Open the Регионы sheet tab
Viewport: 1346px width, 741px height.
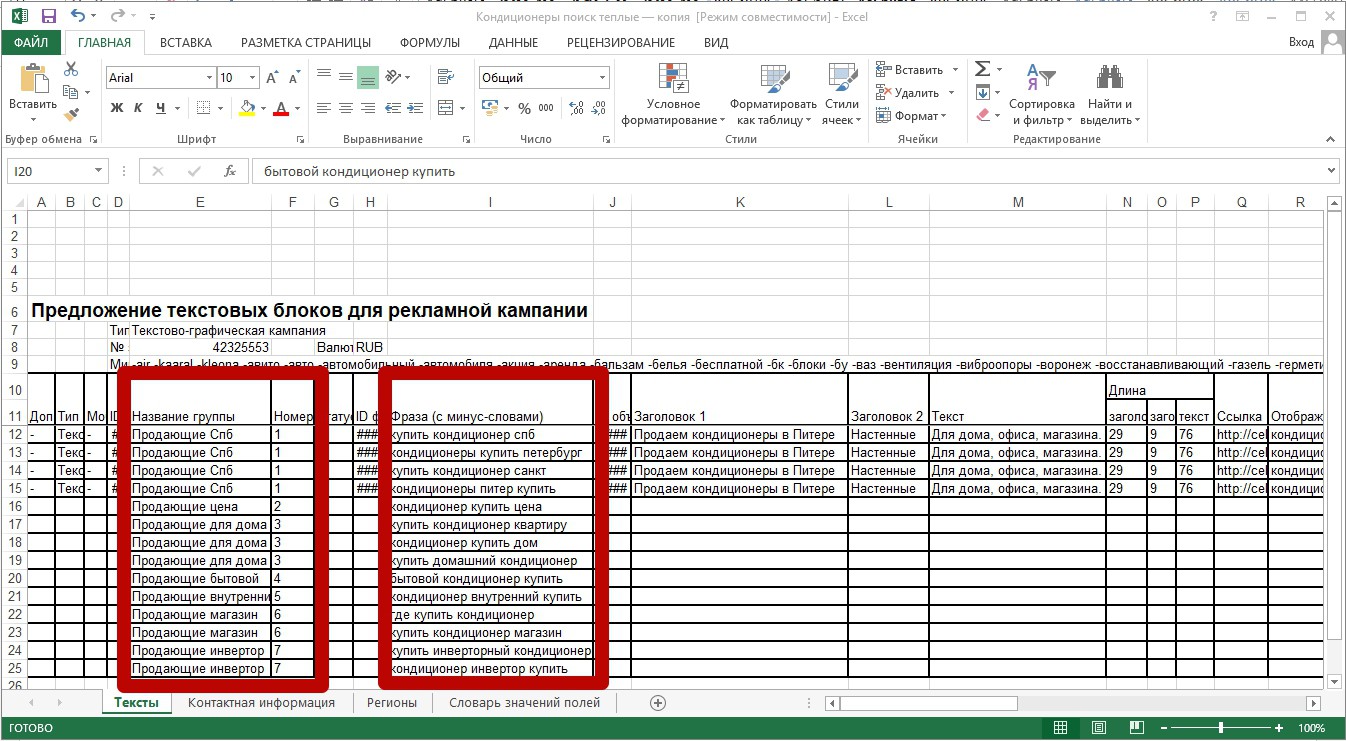click(391, 703)
